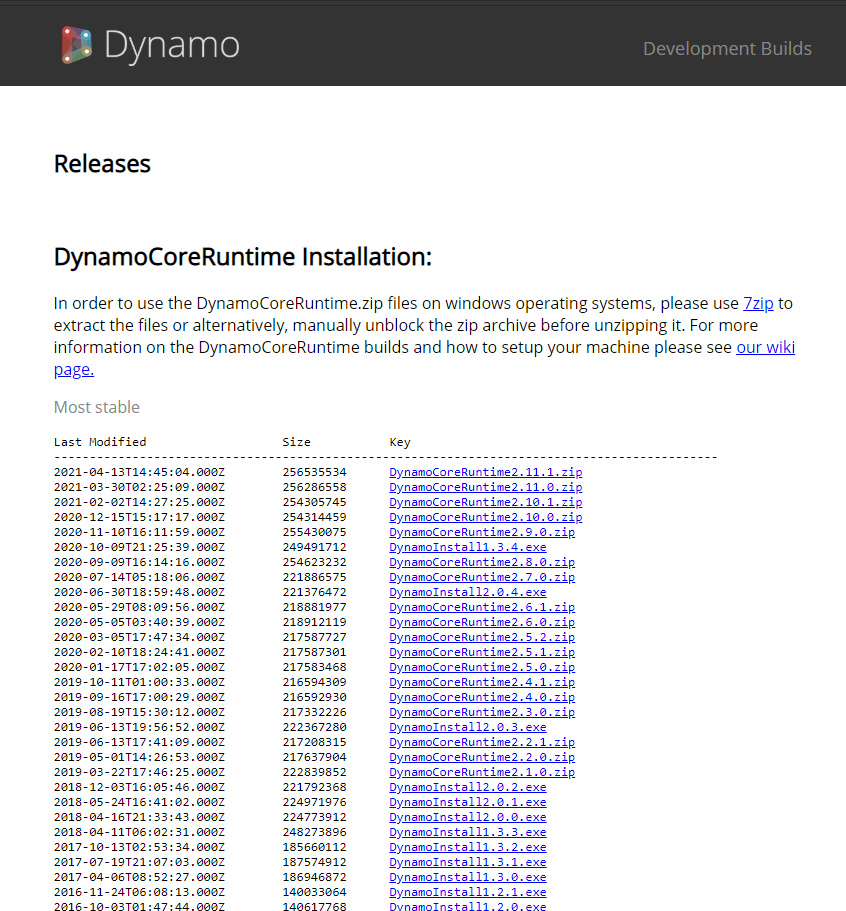
Task: Select timestamp 2021-04-13T14:45:04.000Z
Action: coord(139,472)
